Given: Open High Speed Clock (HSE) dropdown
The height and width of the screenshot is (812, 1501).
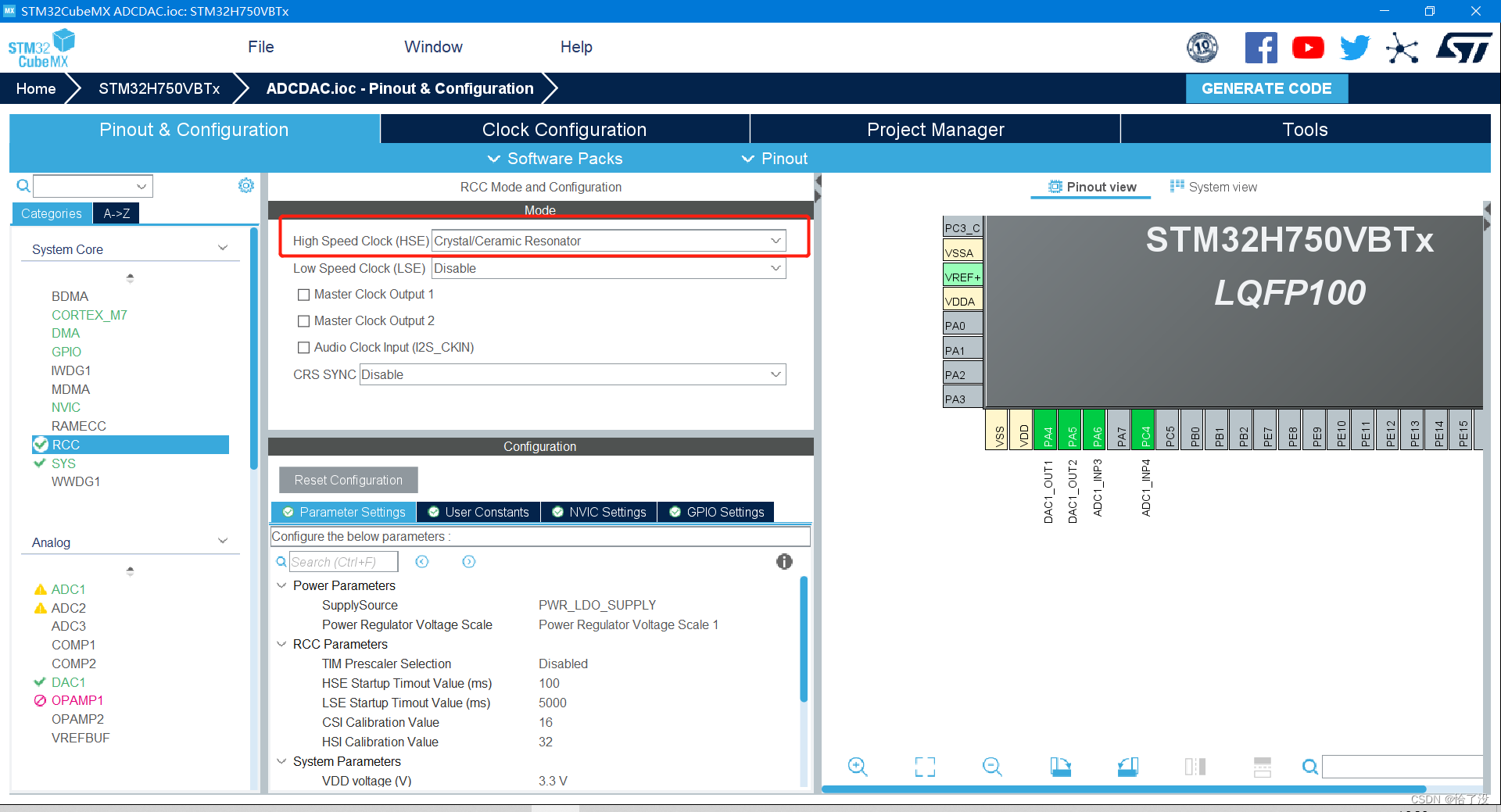Looking at the screenshot, I should click(x=609, y=241).
